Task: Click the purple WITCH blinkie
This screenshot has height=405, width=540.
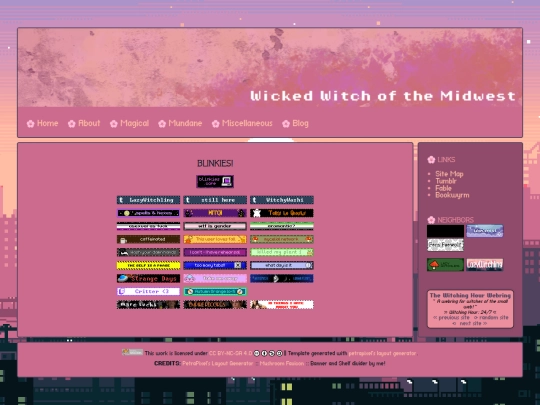Action: click(x=215, y=213)
